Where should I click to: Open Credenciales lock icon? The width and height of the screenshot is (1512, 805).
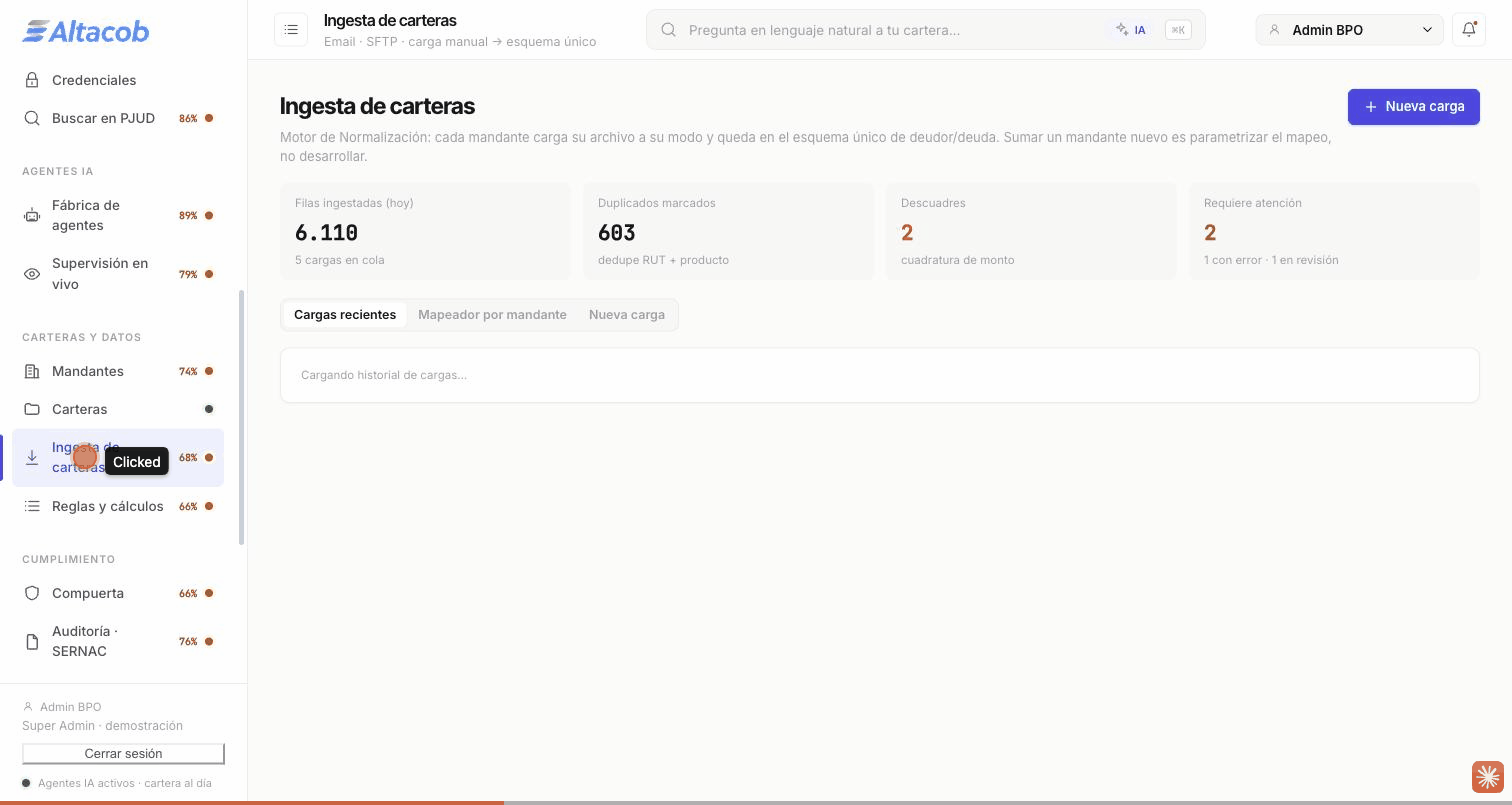click(32, 80)
